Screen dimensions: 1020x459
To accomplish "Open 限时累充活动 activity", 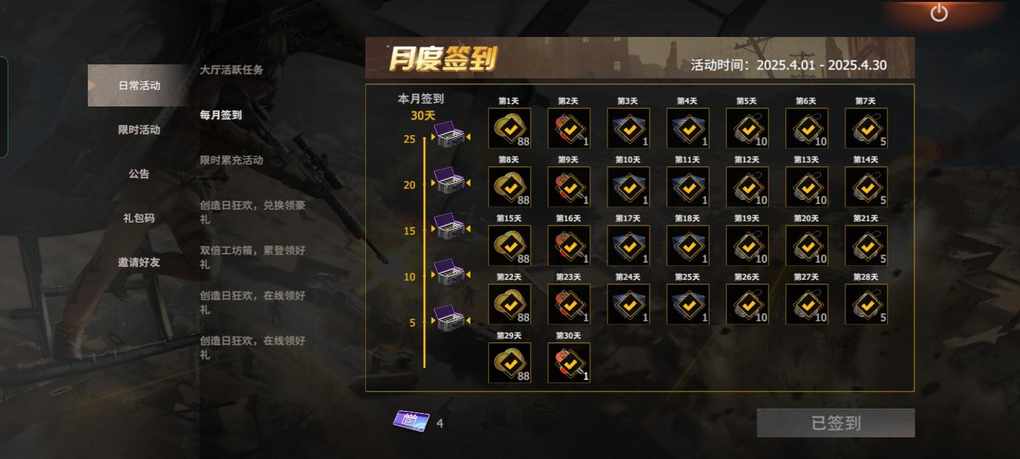I will point(232,160).
